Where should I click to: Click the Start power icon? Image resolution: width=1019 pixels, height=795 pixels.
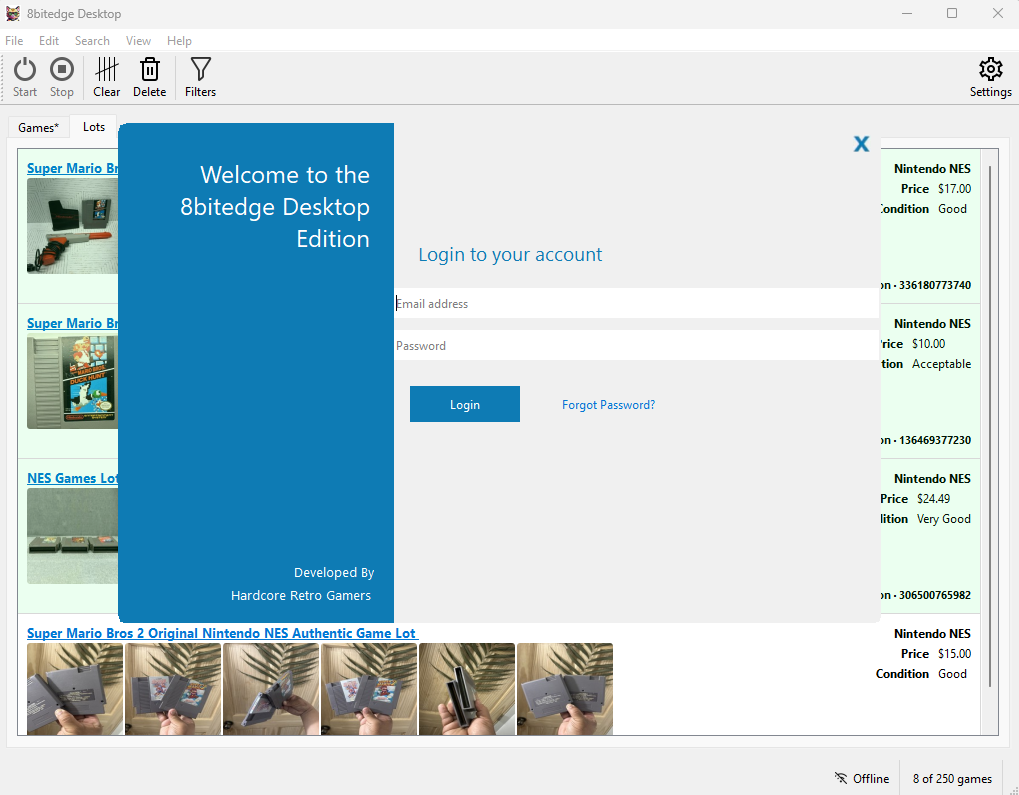click(x=25, y=70)
